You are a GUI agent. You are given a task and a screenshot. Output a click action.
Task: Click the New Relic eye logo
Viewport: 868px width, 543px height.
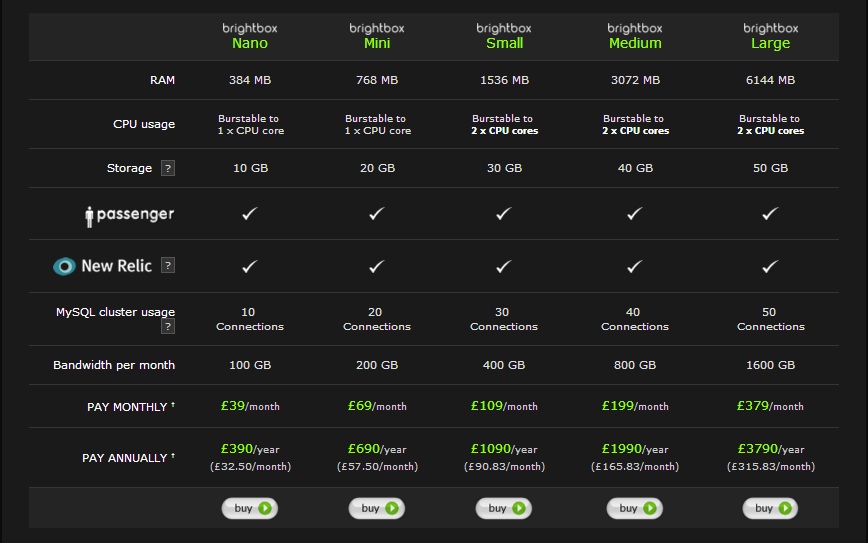tap(65, 266)
